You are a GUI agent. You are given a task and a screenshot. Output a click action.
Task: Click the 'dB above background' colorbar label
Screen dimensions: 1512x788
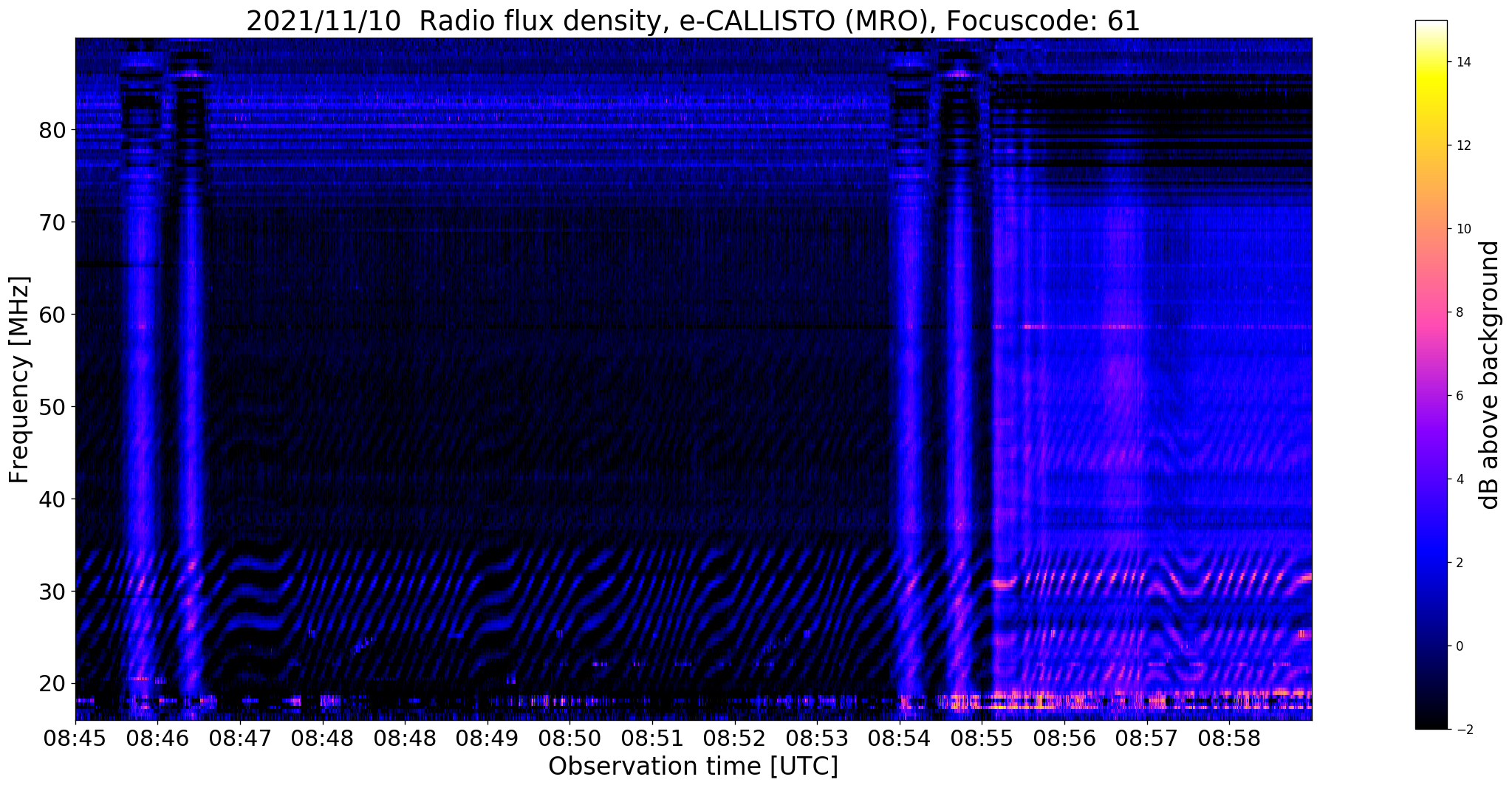[x=1490, y=375]
